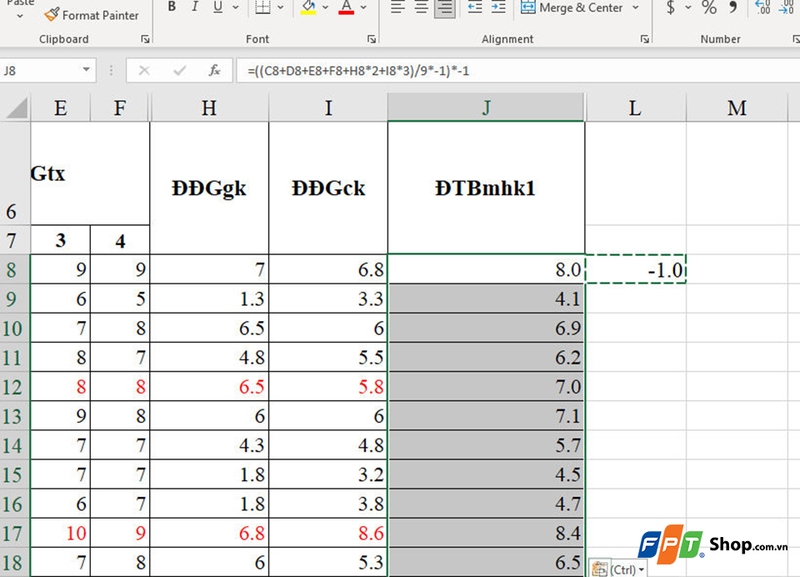Open the Font Color dropdown arrow
Image resolution: width=800 pixels, height=577 pixels.
(x=362, y=6)
